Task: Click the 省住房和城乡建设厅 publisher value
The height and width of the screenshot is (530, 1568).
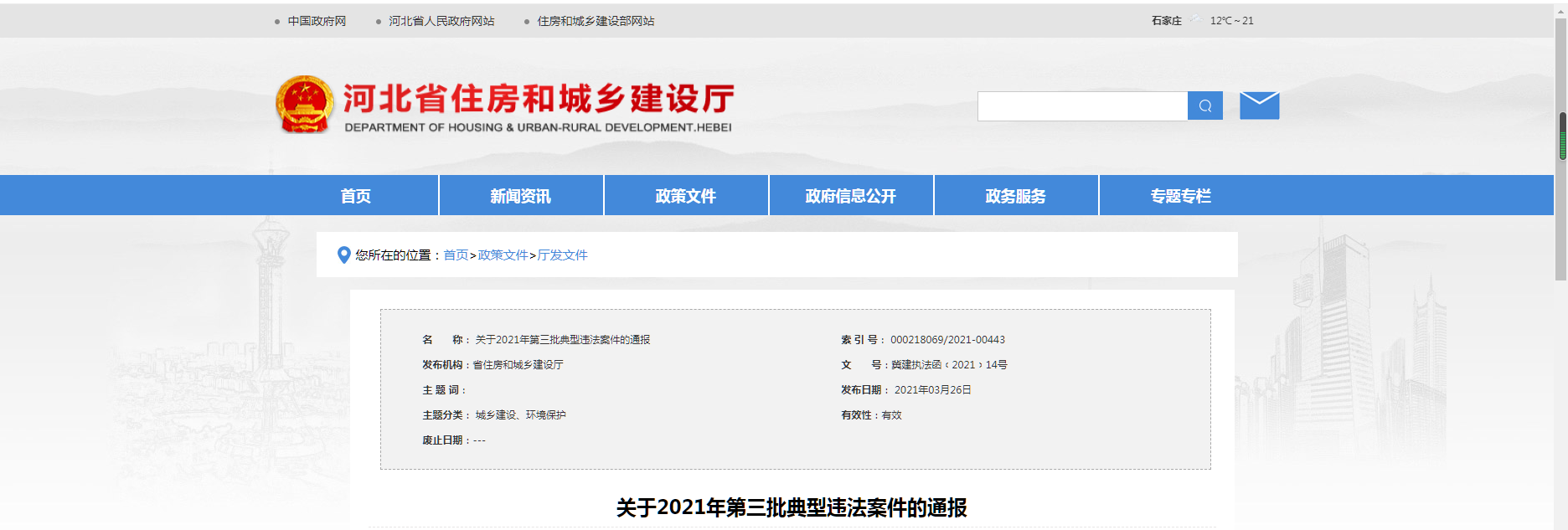Action: [518, 364]
